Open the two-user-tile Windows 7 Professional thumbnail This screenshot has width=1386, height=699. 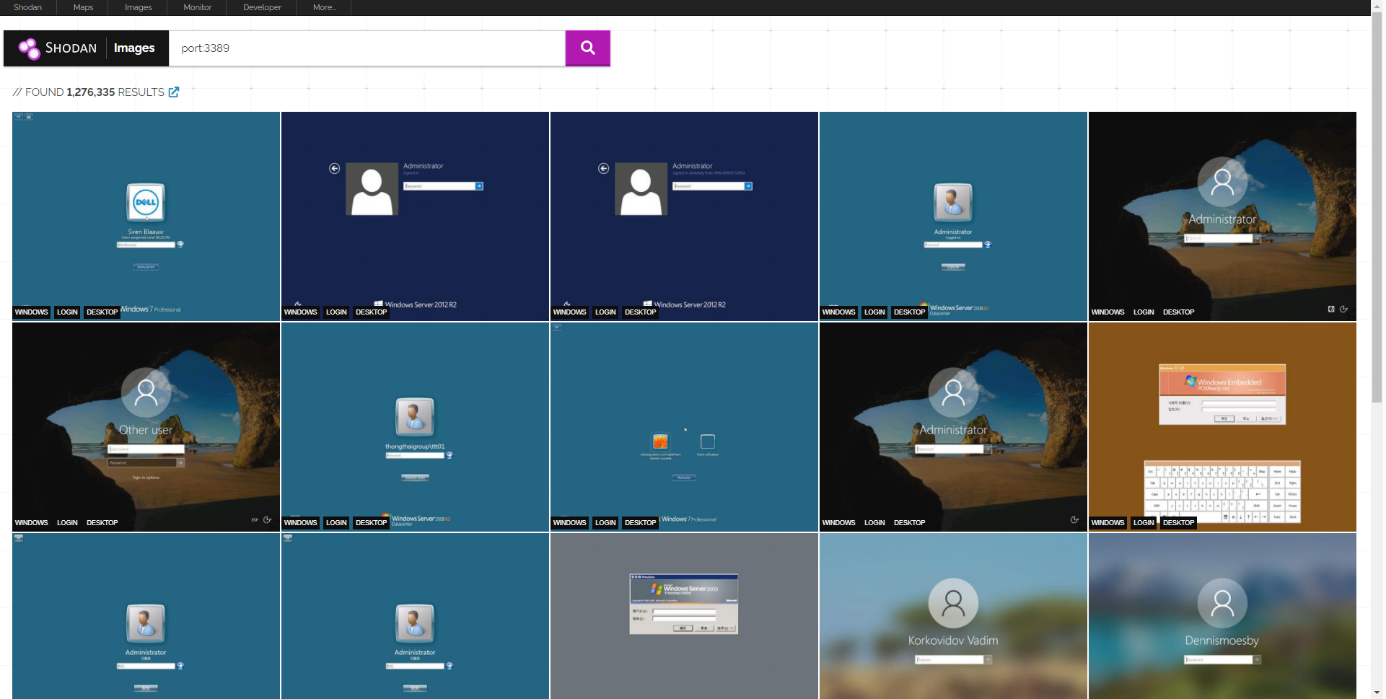(x=684, y=427)
